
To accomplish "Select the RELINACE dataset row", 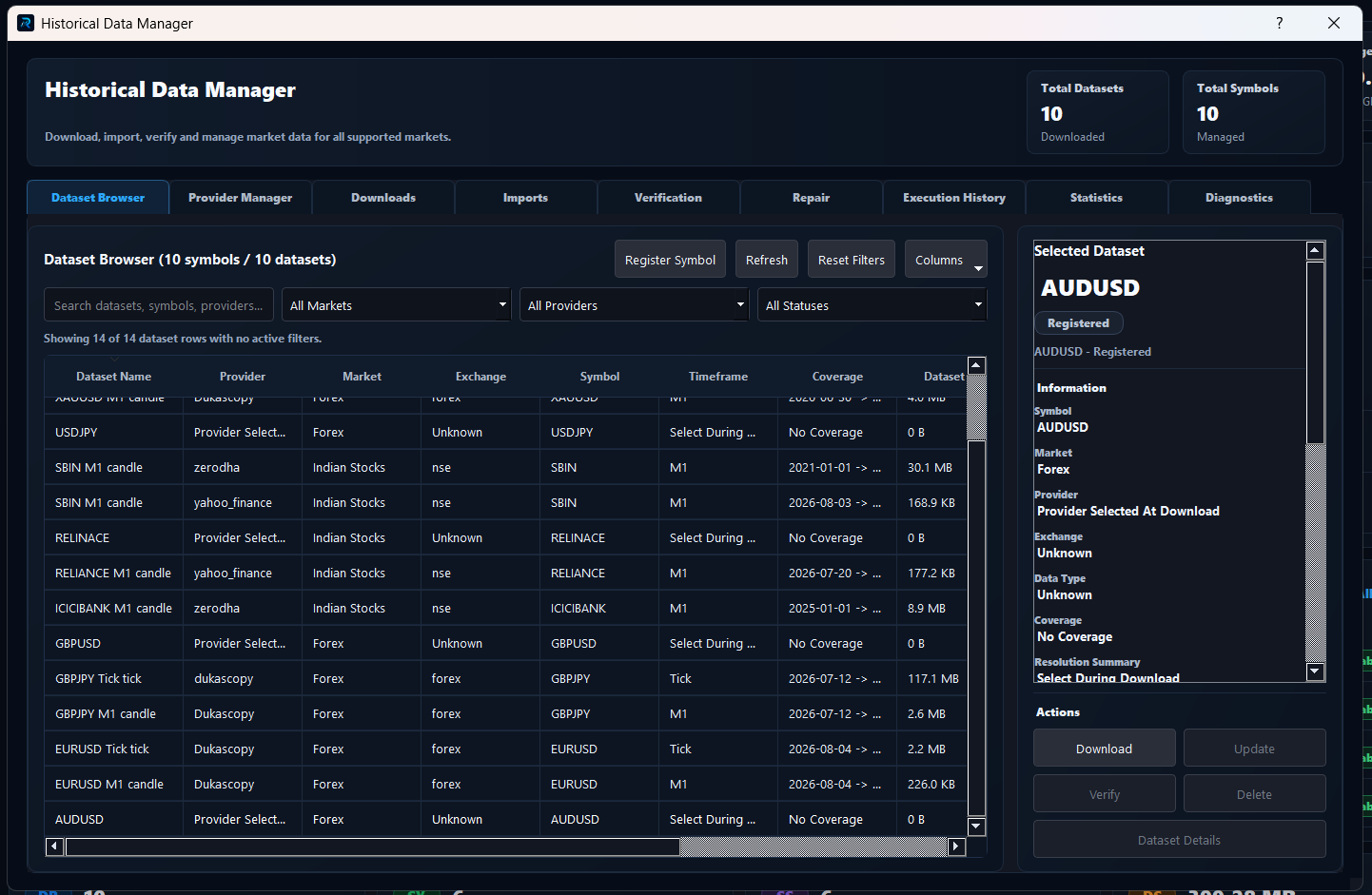I will click(506, 537).
